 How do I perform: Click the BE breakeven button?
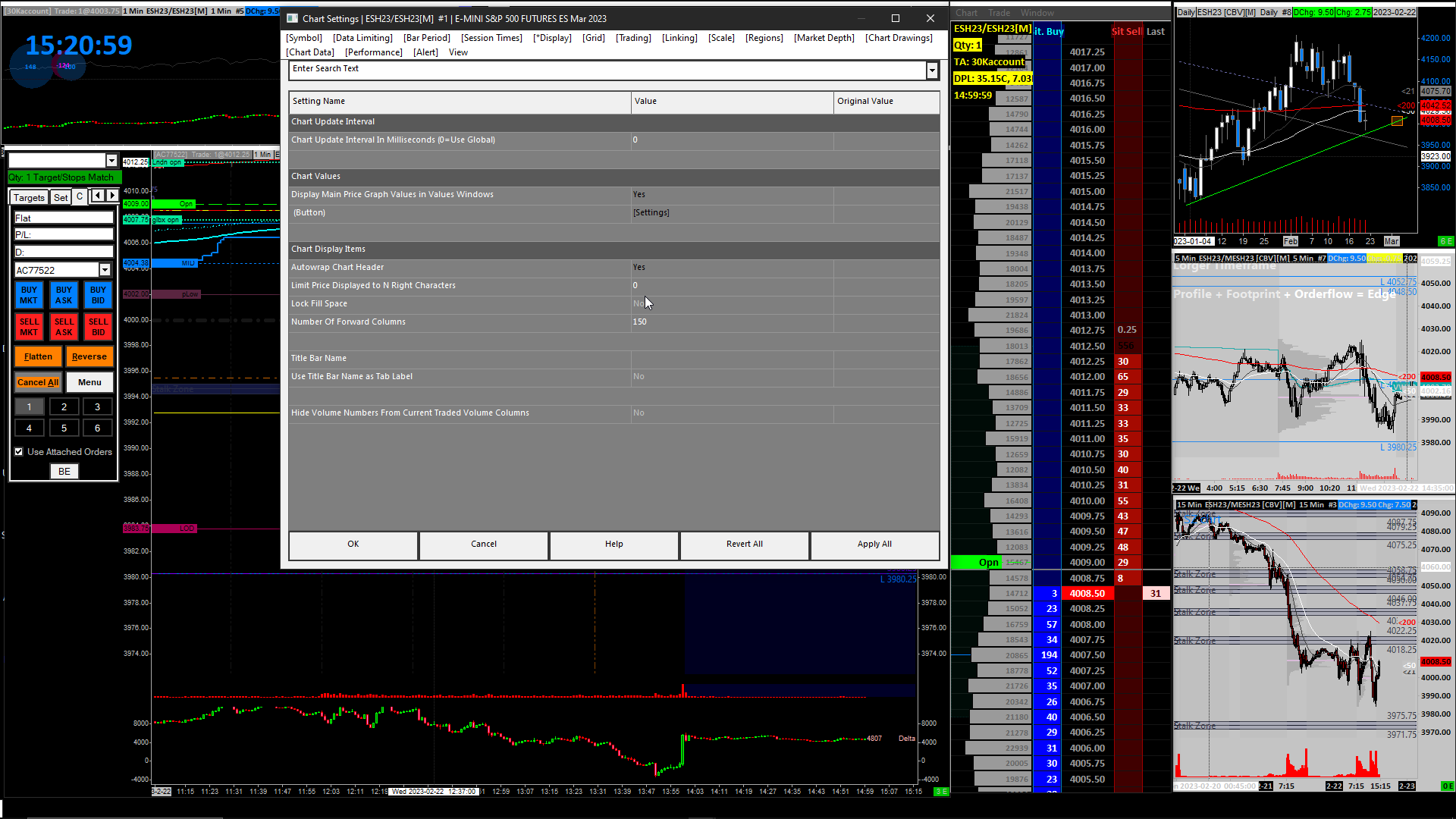(x=64, y=472)
